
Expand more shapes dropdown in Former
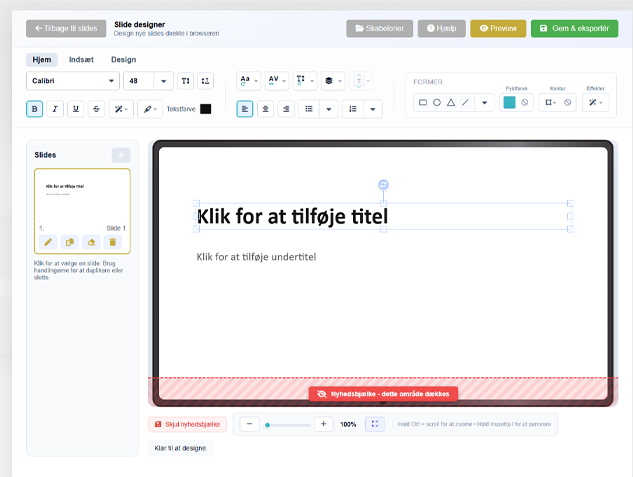click(484, 103)
